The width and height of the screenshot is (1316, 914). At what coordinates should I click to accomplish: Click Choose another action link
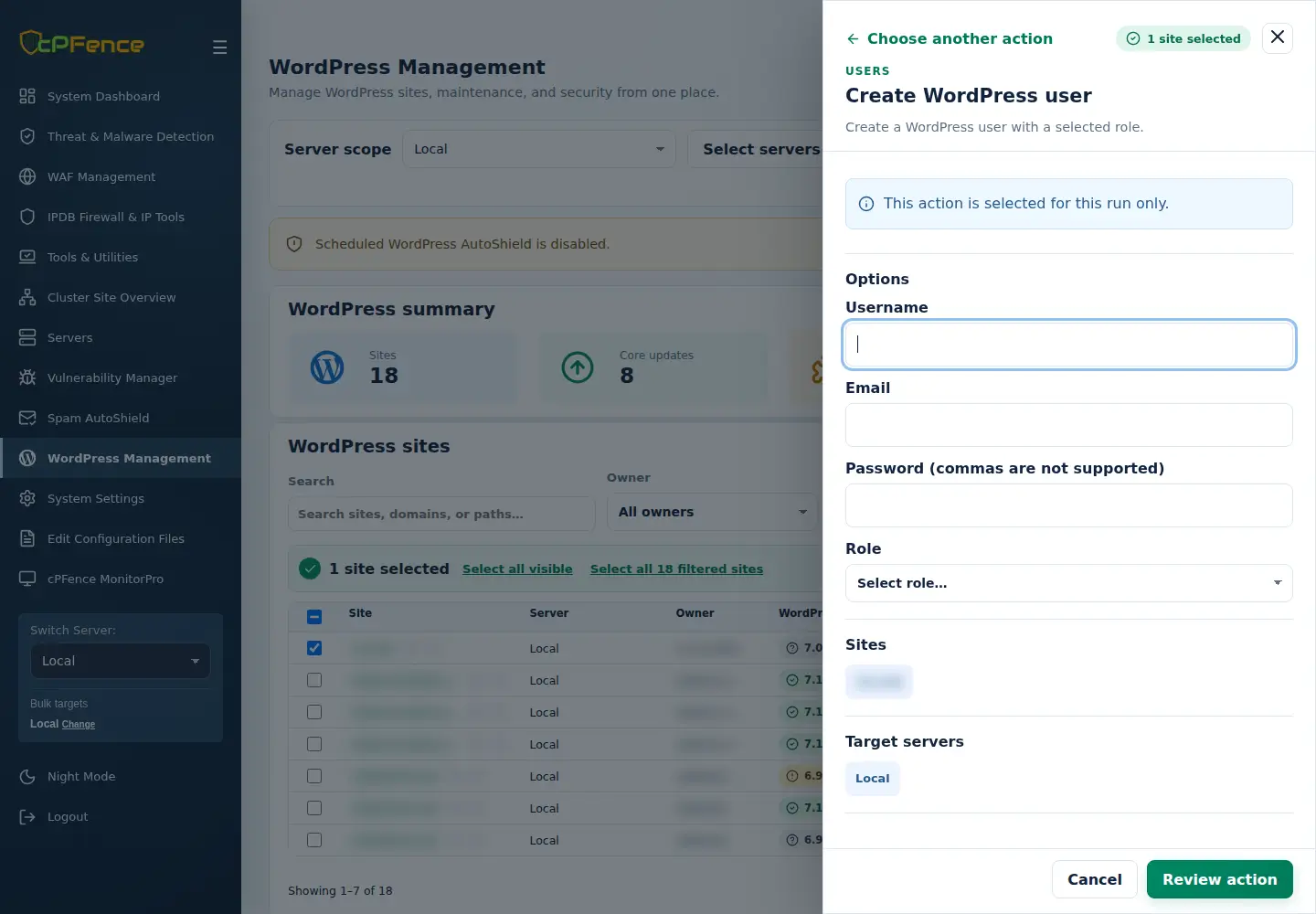(950, 38)
